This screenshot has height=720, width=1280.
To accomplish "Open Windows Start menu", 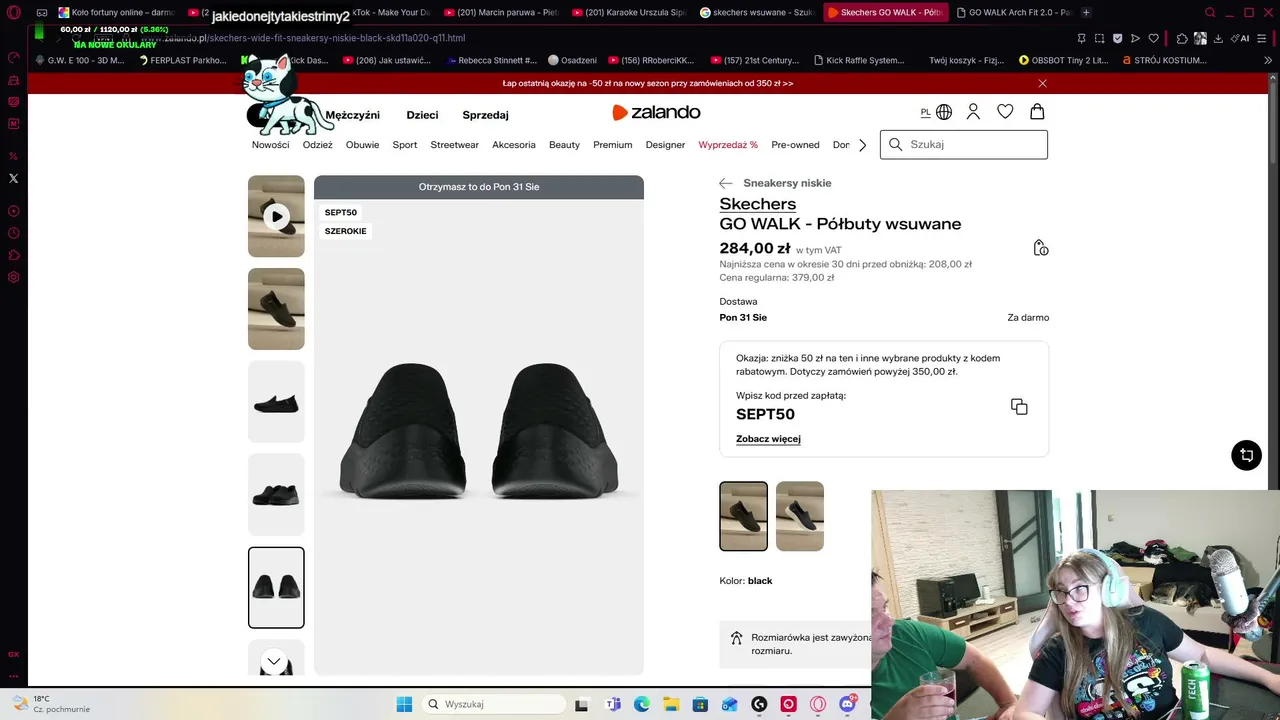I will tap(404, 704).
